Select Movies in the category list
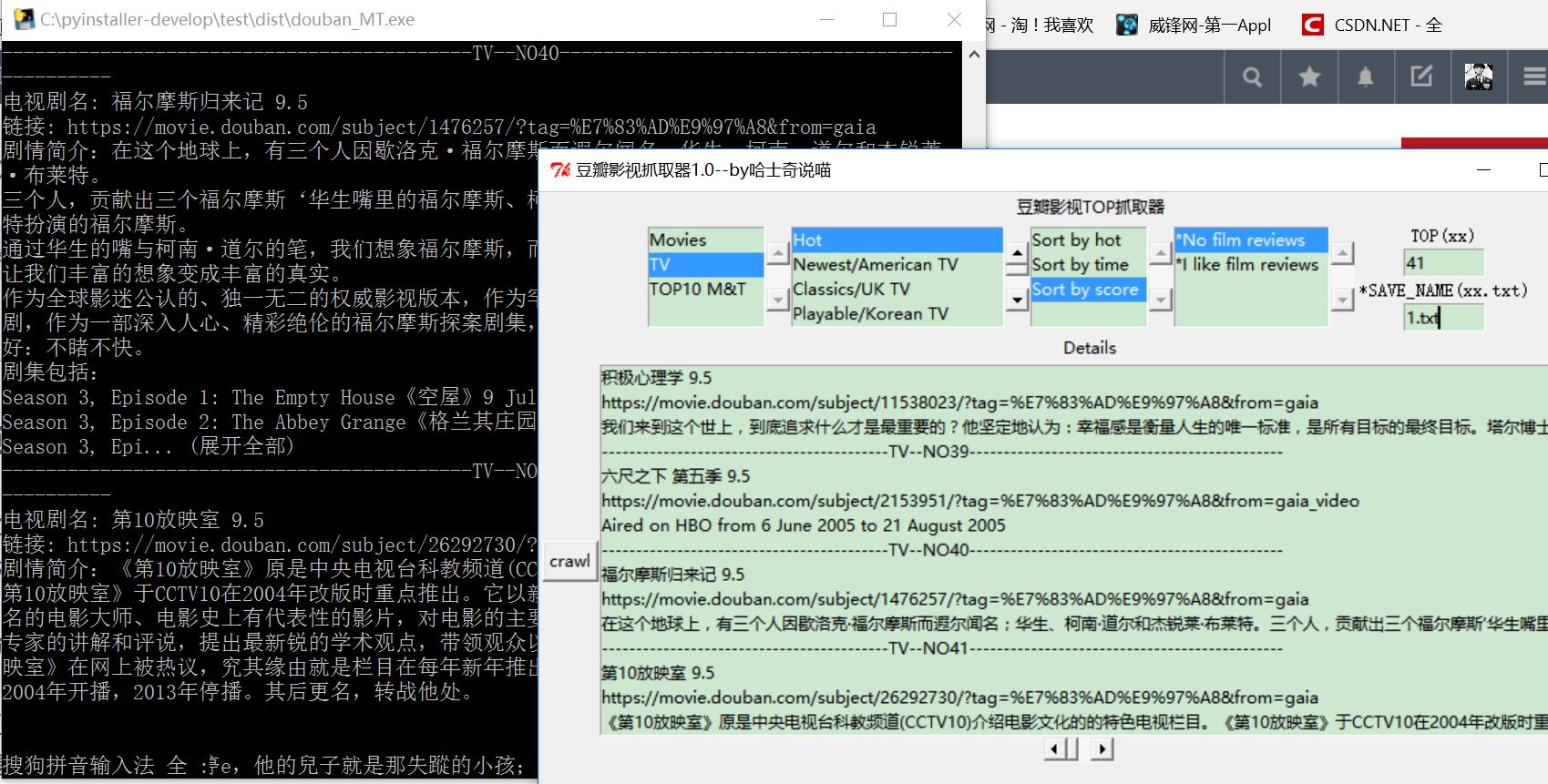The image size is (1548, 784). 705,239
